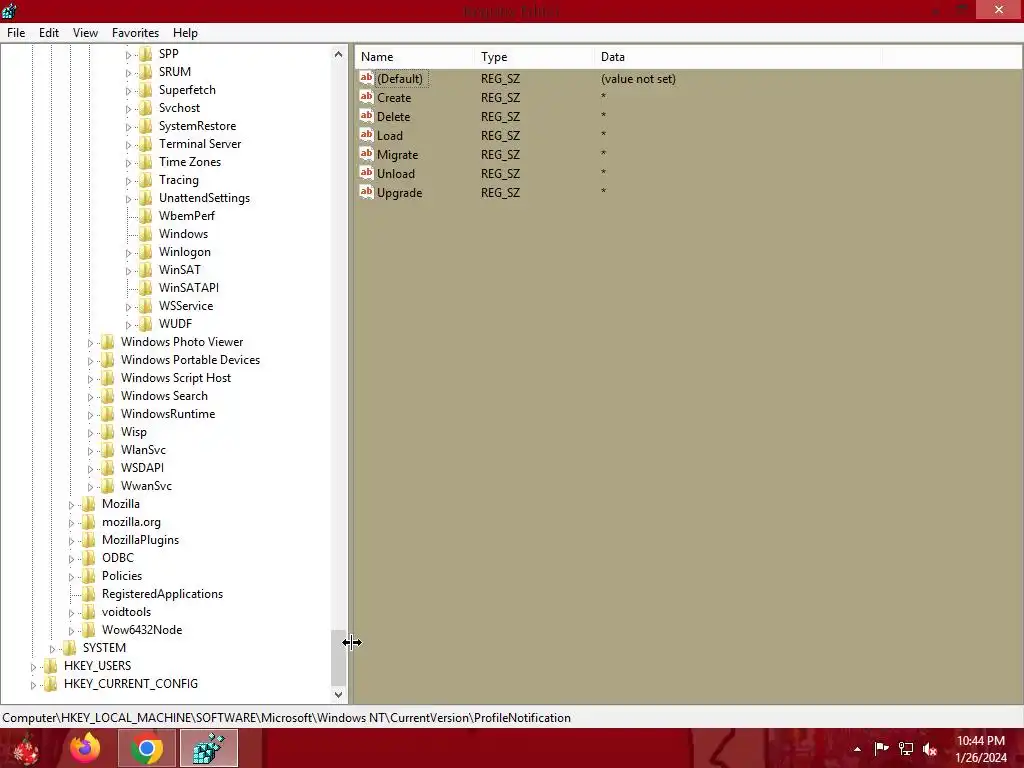Expand the Windows Search key
The height and width of the screenshot is (768, 1024).
click(x=91, y=396)
